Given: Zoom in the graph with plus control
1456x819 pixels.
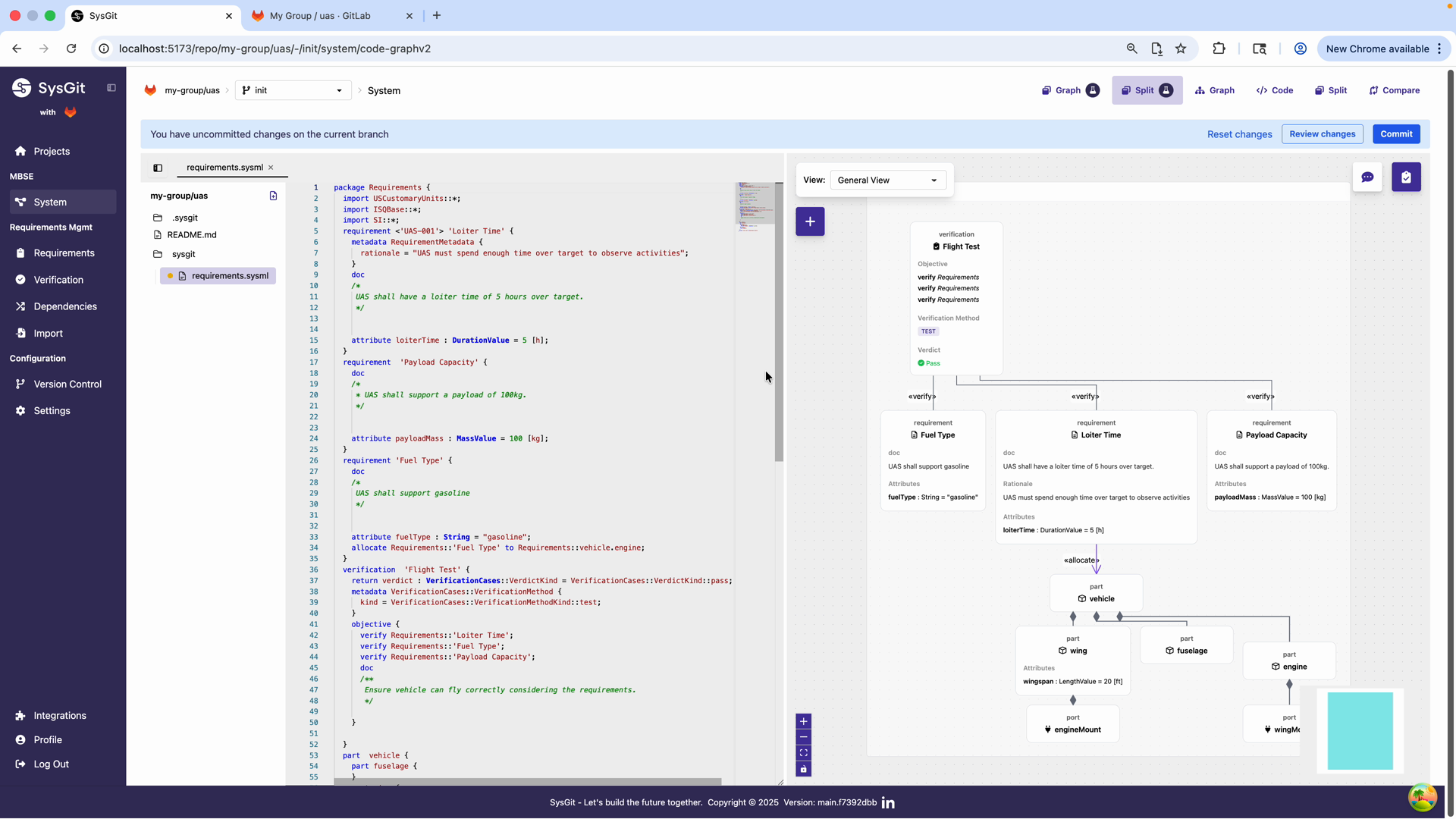Looking at the screenshot, I should pyautogui.click(x=803, y=721).
